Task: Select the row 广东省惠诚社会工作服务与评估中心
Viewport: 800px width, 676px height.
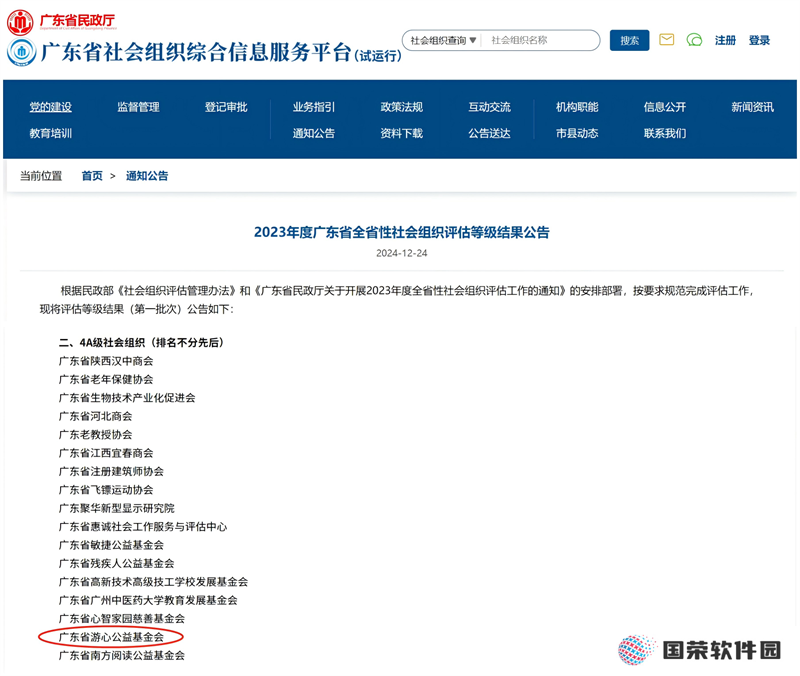Action: coord(143,526)
